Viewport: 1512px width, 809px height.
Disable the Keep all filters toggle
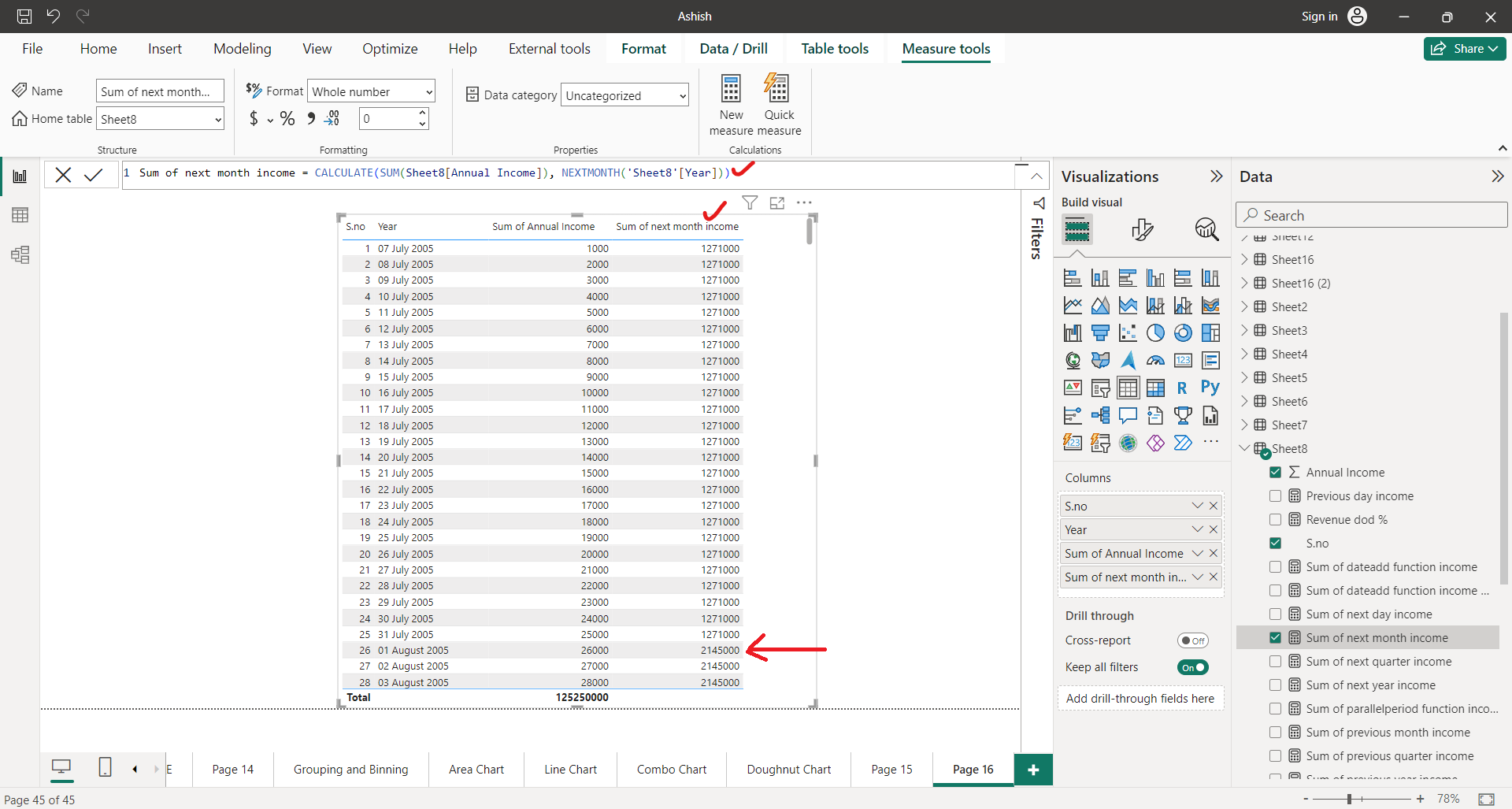pyautogui.click(x=1192, y=667)
